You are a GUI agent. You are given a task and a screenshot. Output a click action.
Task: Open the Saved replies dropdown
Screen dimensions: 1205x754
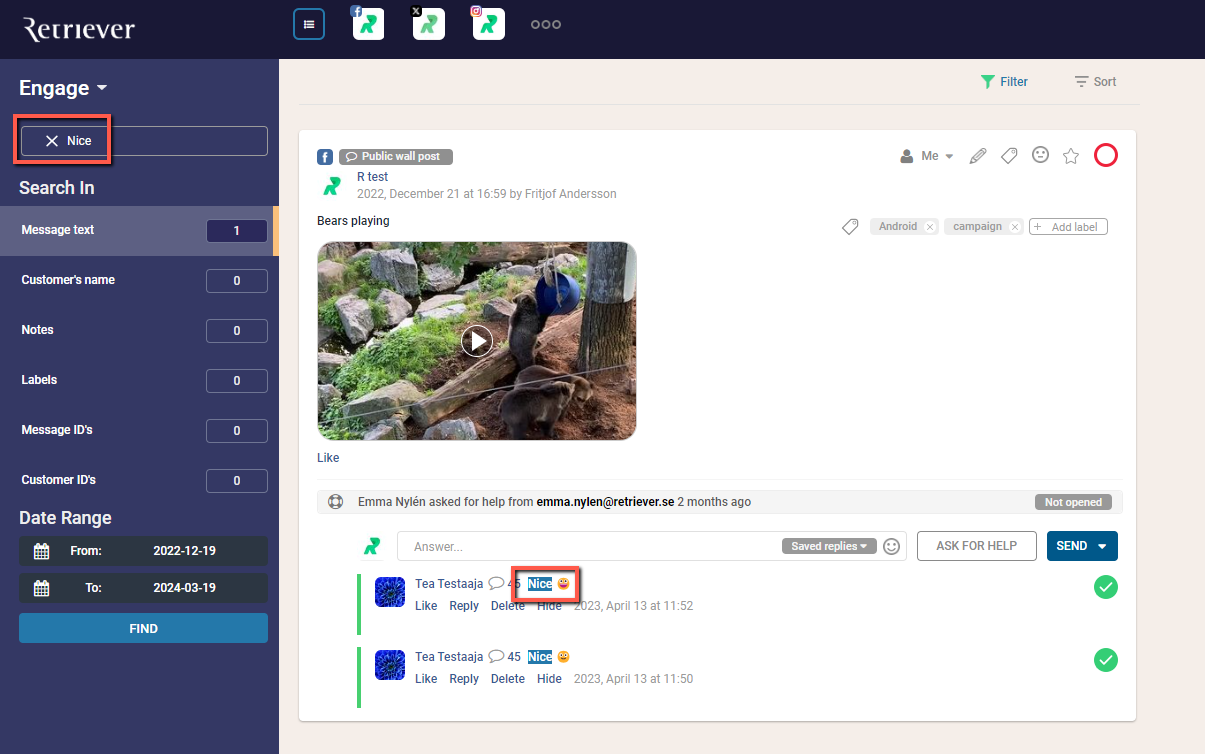point(829,546)
